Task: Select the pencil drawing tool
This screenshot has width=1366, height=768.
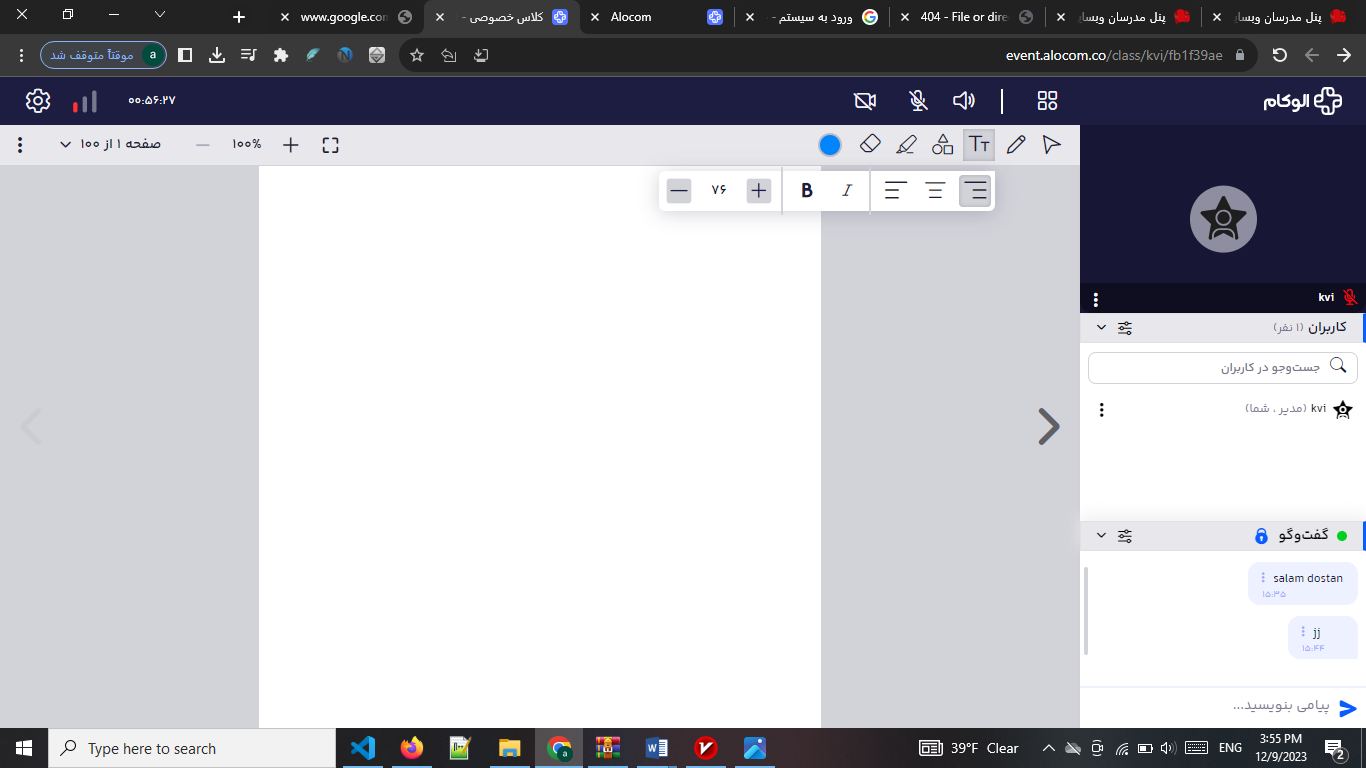Action: 1016,145
